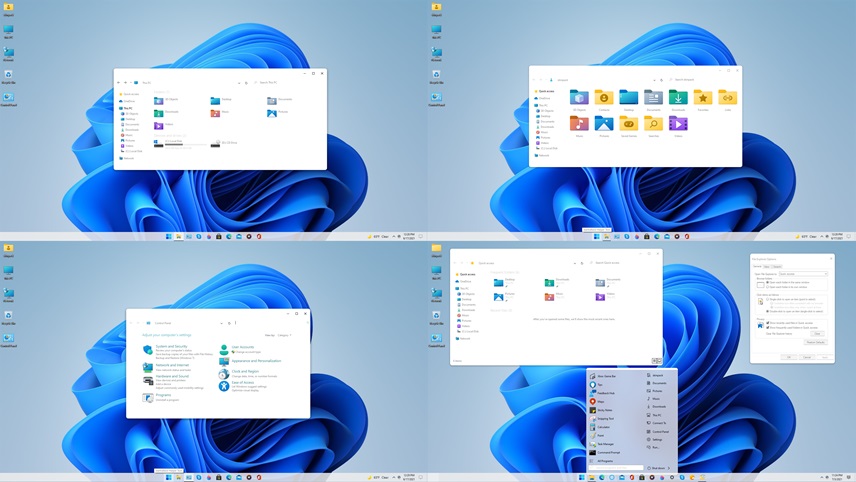Expand the arrow next to Shut down
This screenshot has height=482, width=856.
point(669,468)
